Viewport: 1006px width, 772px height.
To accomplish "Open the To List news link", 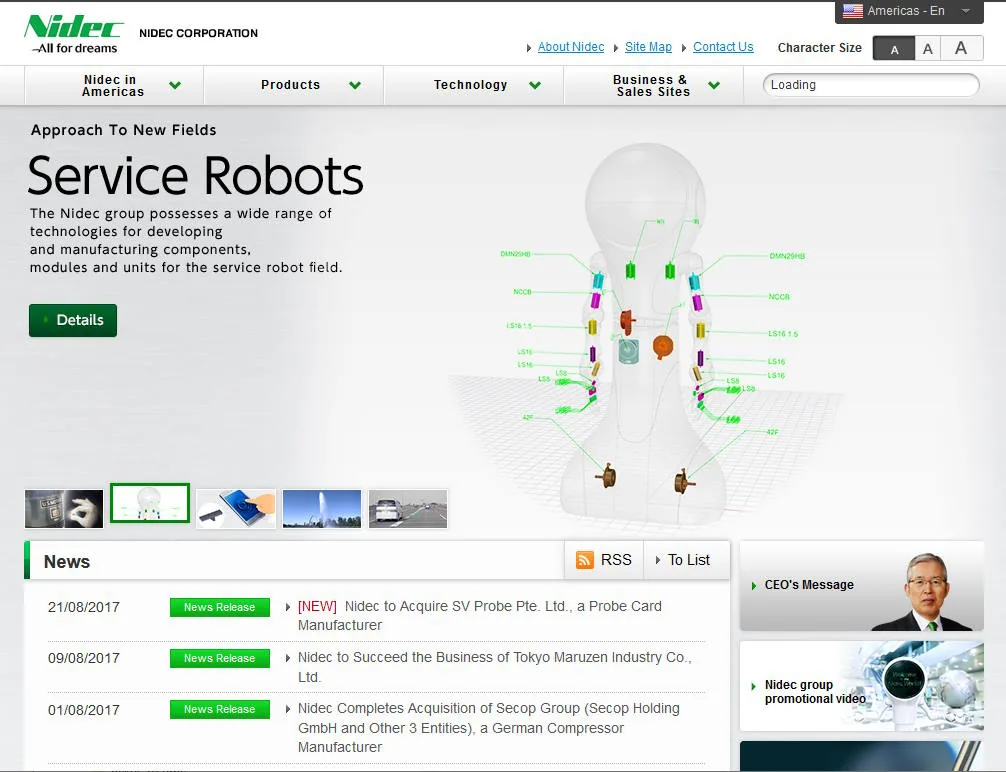I will 688,560.
